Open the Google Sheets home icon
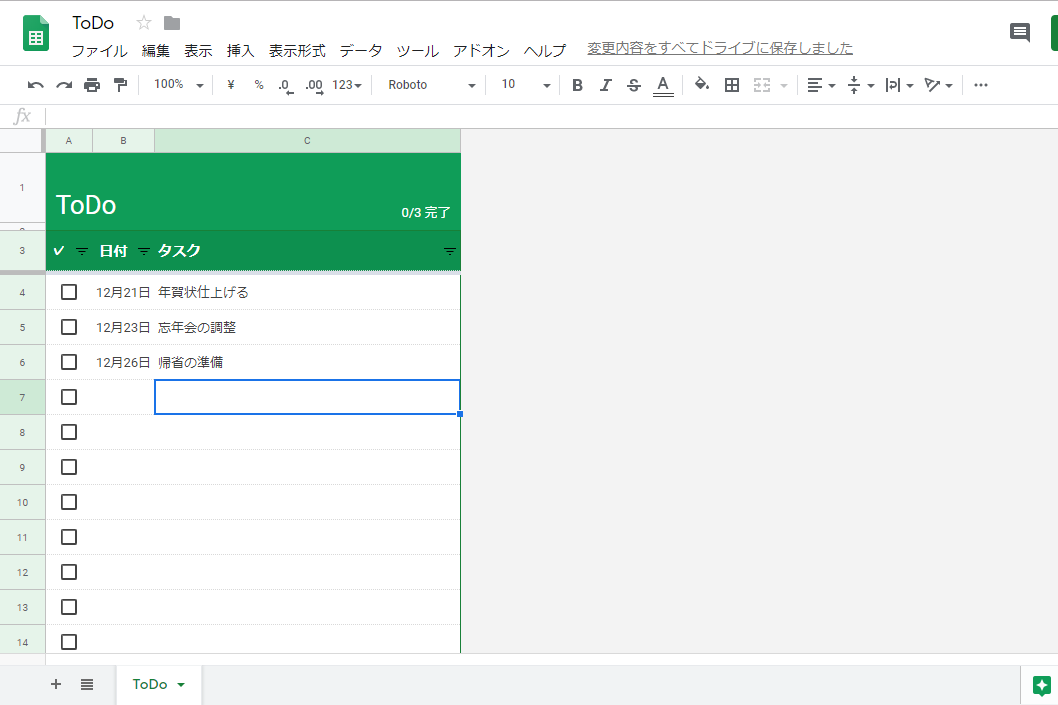The width and height of the screenshot is (1058, 705). coord(36,33)
